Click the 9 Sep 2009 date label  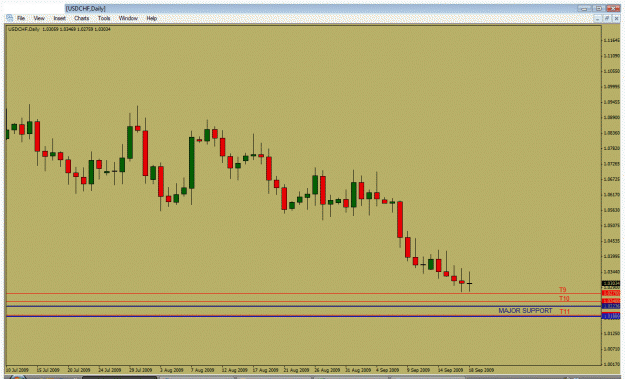[x=418, y=370]
